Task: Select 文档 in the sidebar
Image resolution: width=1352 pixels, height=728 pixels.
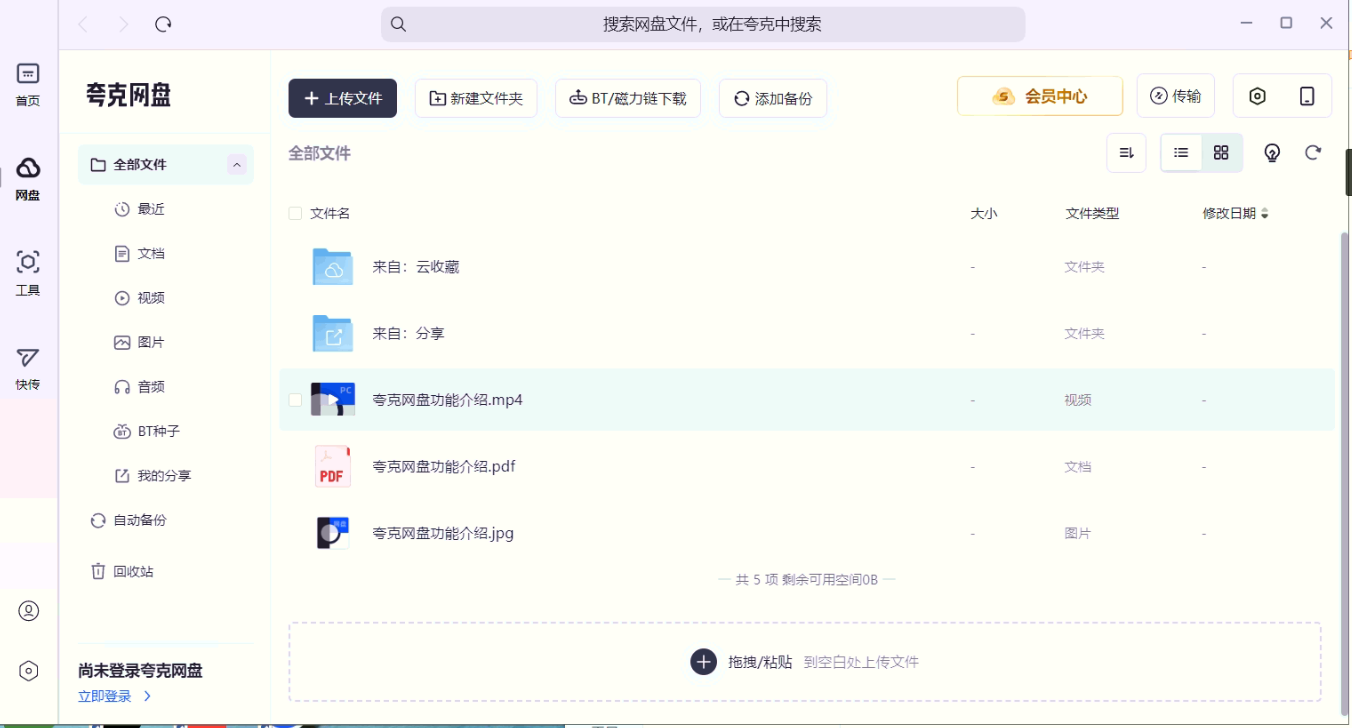Action: pyautogui.click(x=151, y=254)
